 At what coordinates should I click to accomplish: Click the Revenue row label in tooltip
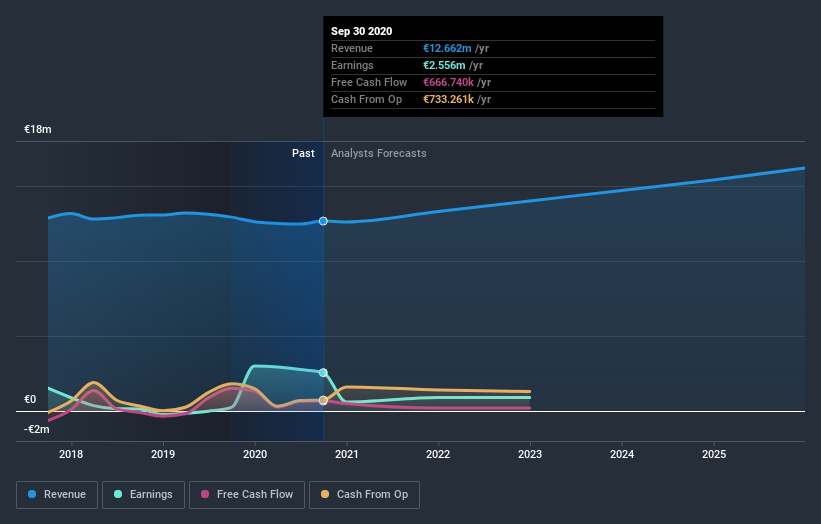(352, 48)
